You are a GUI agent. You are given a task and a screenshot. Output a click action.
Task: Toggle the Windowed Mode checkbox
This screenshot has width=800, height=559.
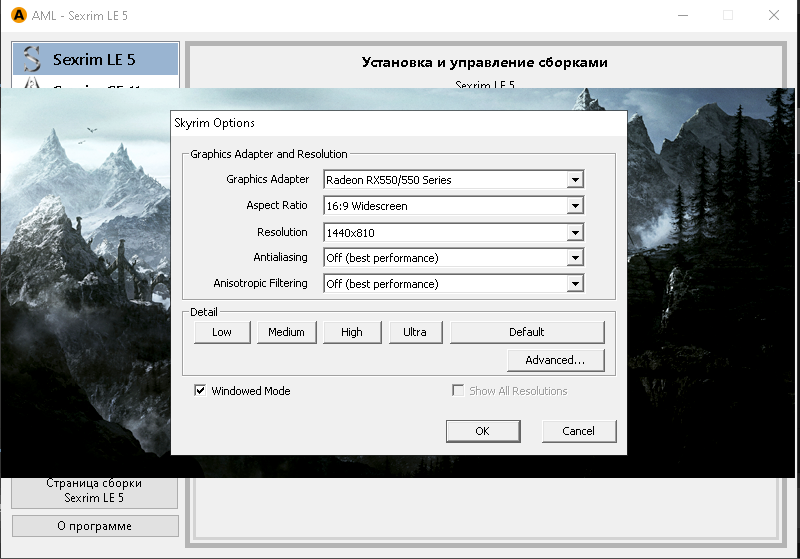[200, 391]
